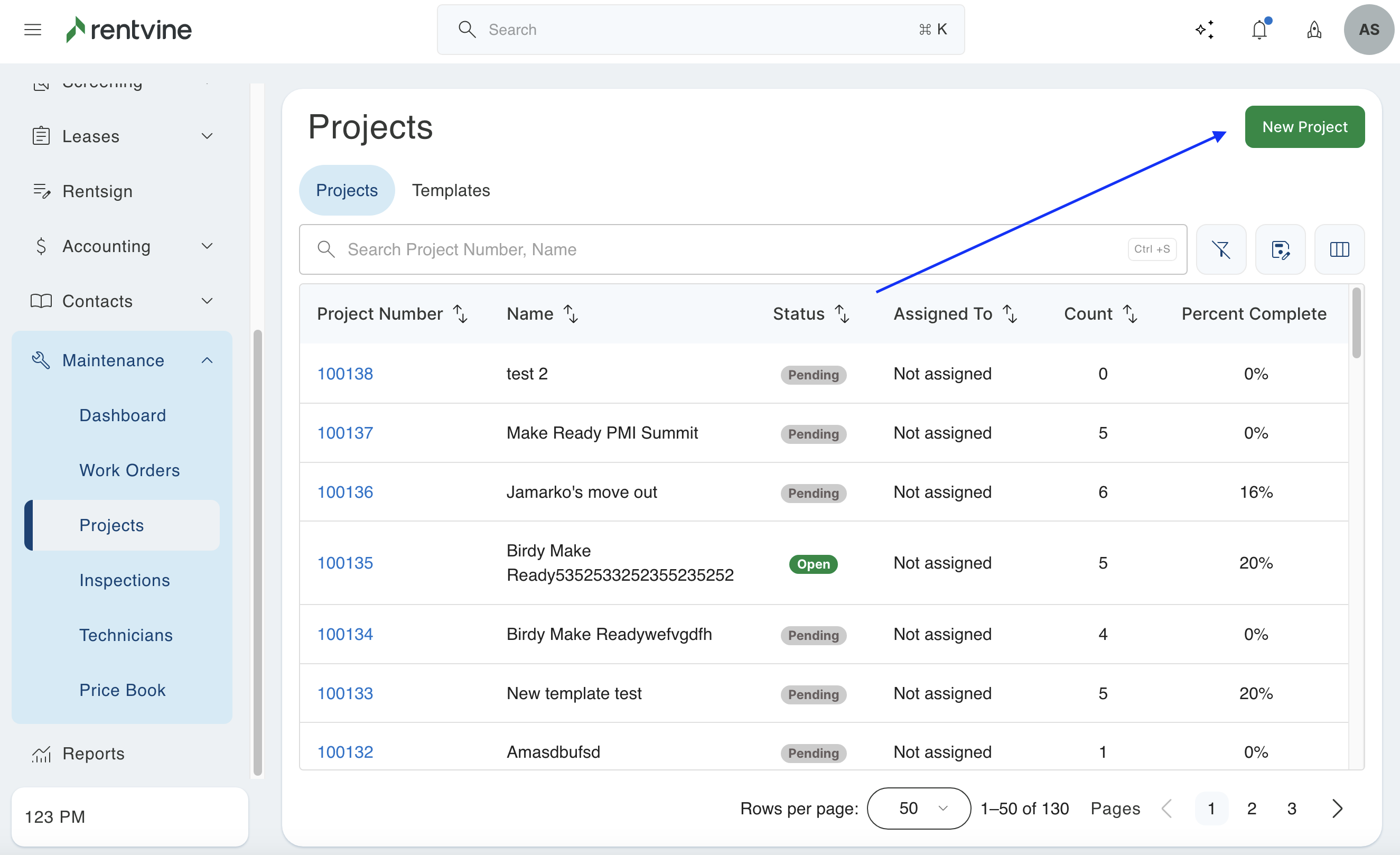Expand the Leases sidebar section
Screen dimensions: 1400x855
coord(207,136)
